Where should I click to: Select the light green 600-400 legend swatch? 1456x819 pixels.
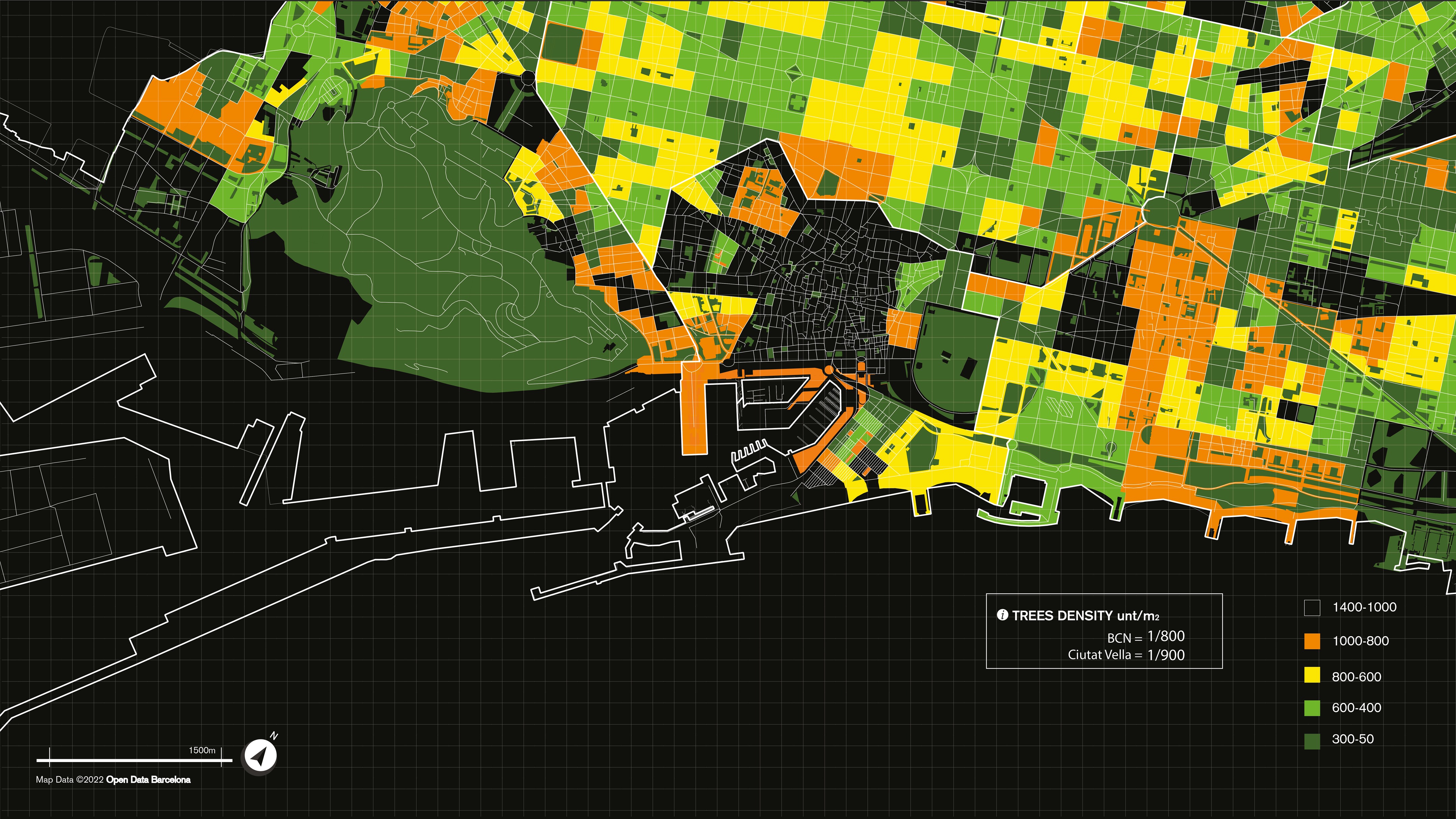click(x=1312, y=708)
